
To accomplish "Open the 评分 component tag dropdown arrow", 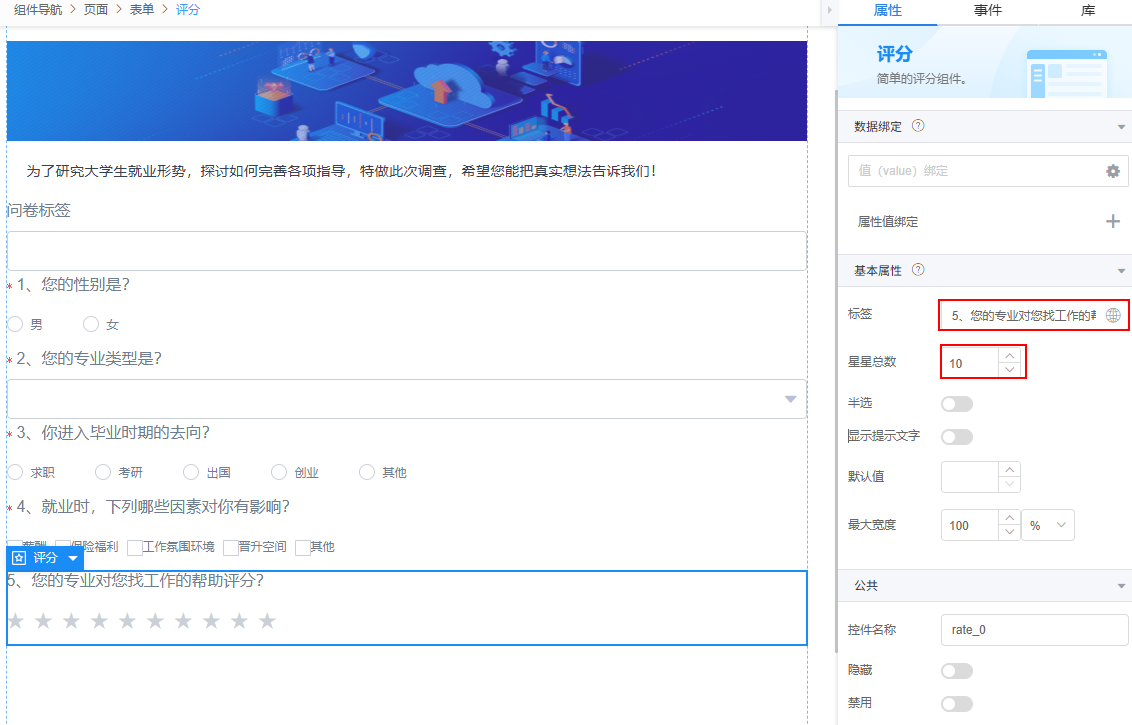I will (73, 558).
